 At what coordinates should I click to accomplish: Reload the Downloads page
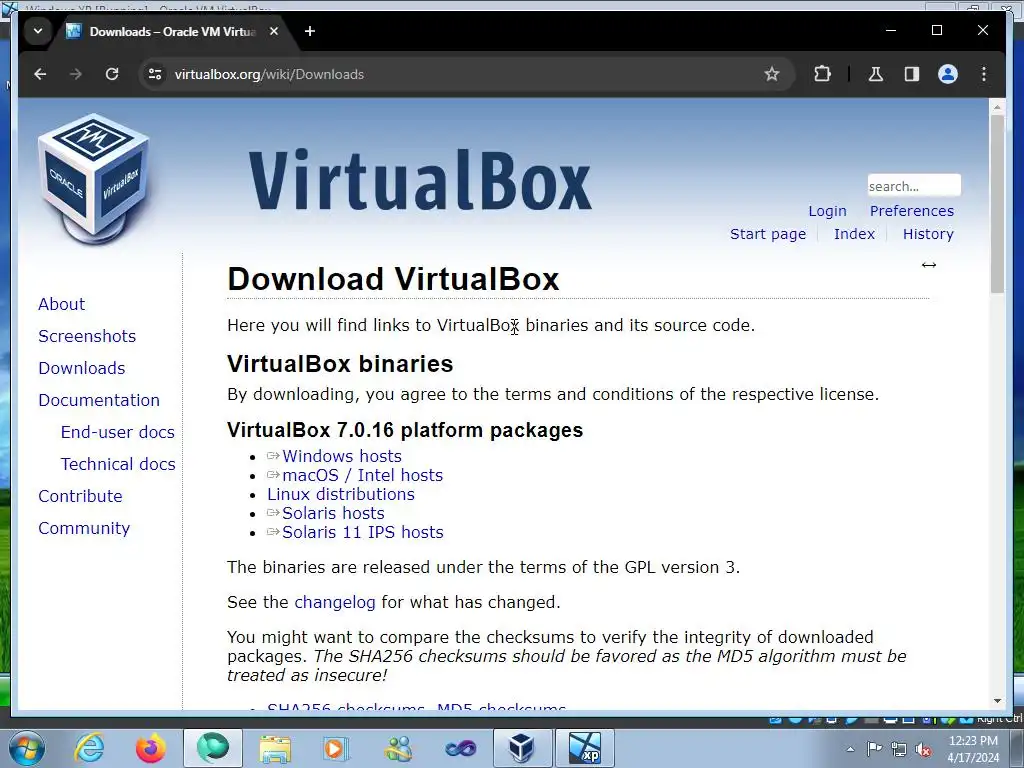(112, 74)
